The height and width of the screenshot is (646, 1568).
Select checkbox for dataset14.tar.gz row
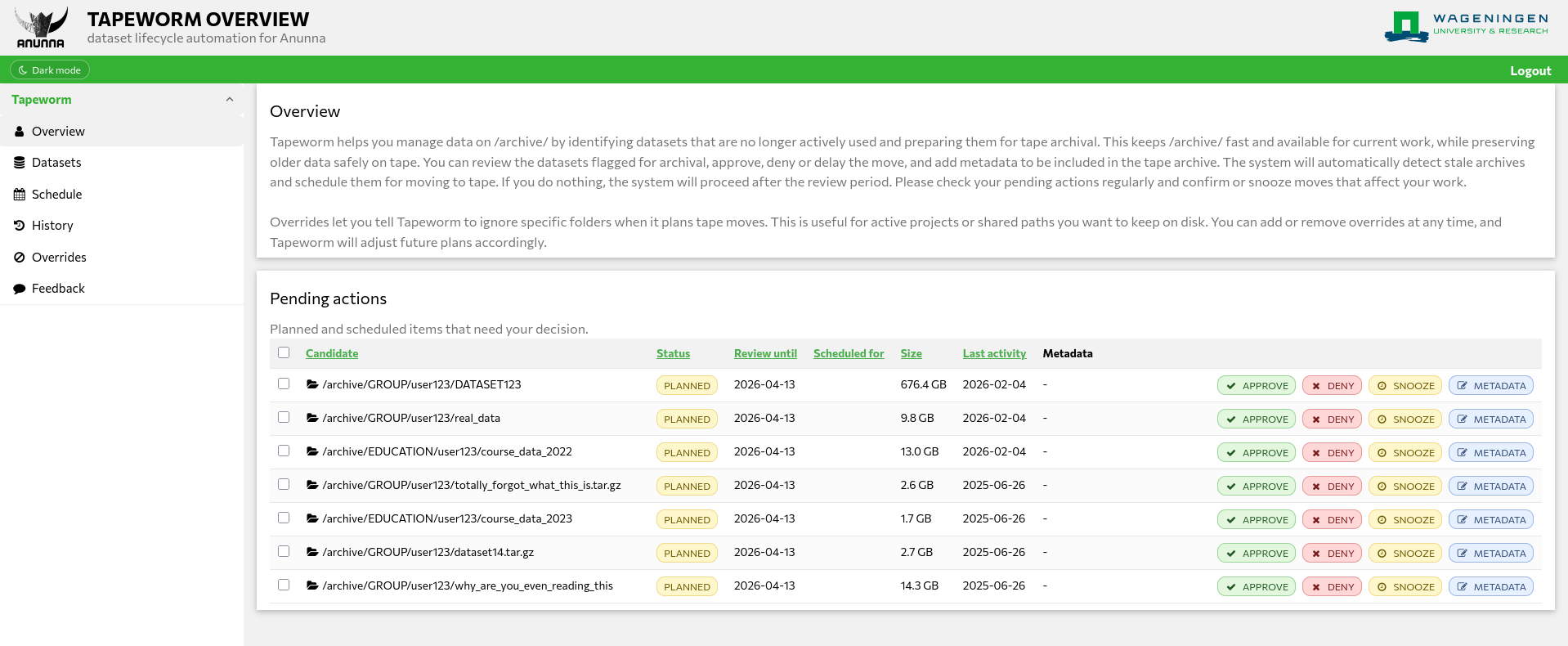284,551
